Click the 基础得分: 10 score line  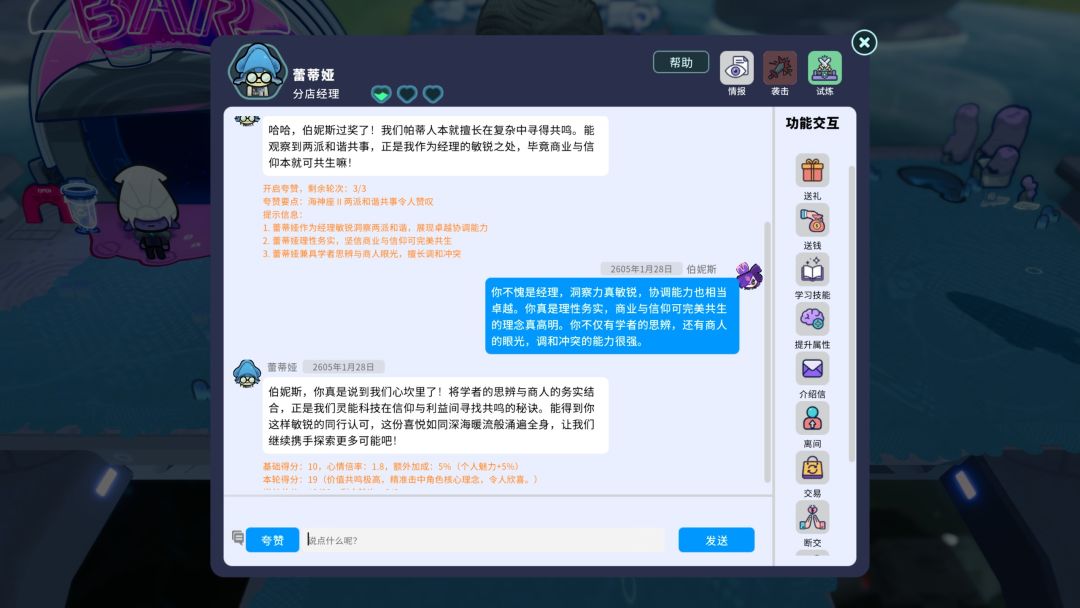pyautogui.click(x=391, y=466)
